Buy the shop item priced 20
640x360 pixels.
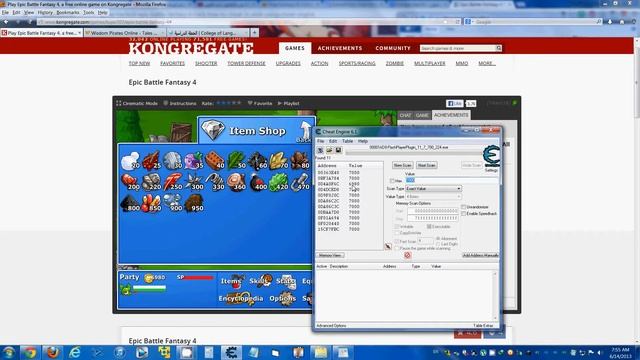coord(131,161)
